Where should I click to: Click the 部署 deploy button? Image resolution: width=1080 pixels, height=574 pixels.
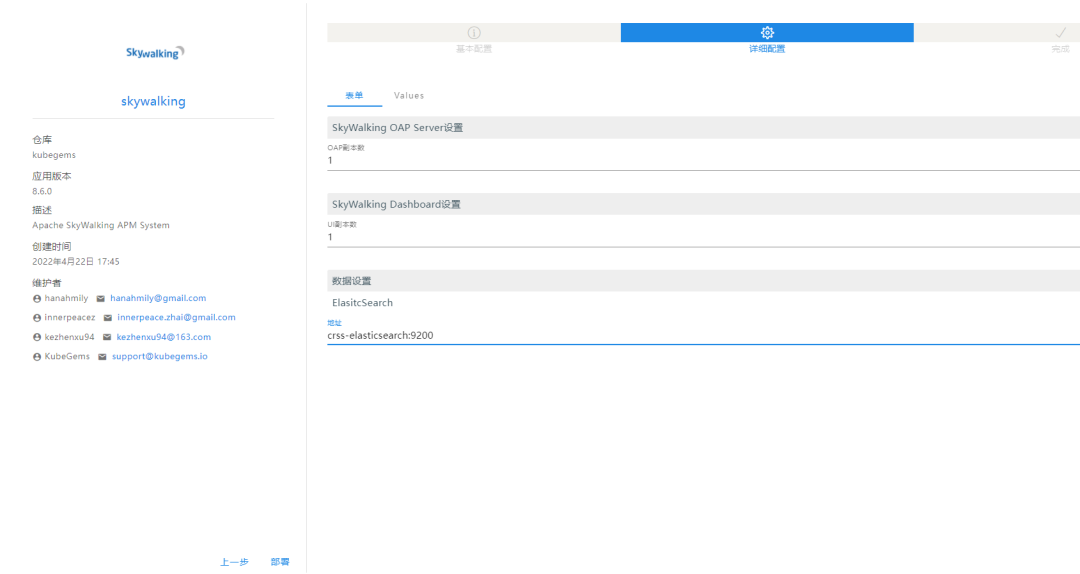point(280,562)
